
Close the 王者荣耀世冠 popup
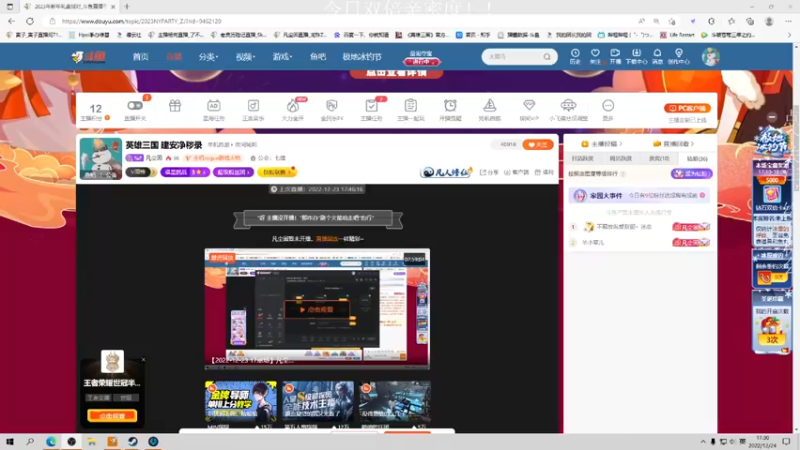(x=143, y=360)
